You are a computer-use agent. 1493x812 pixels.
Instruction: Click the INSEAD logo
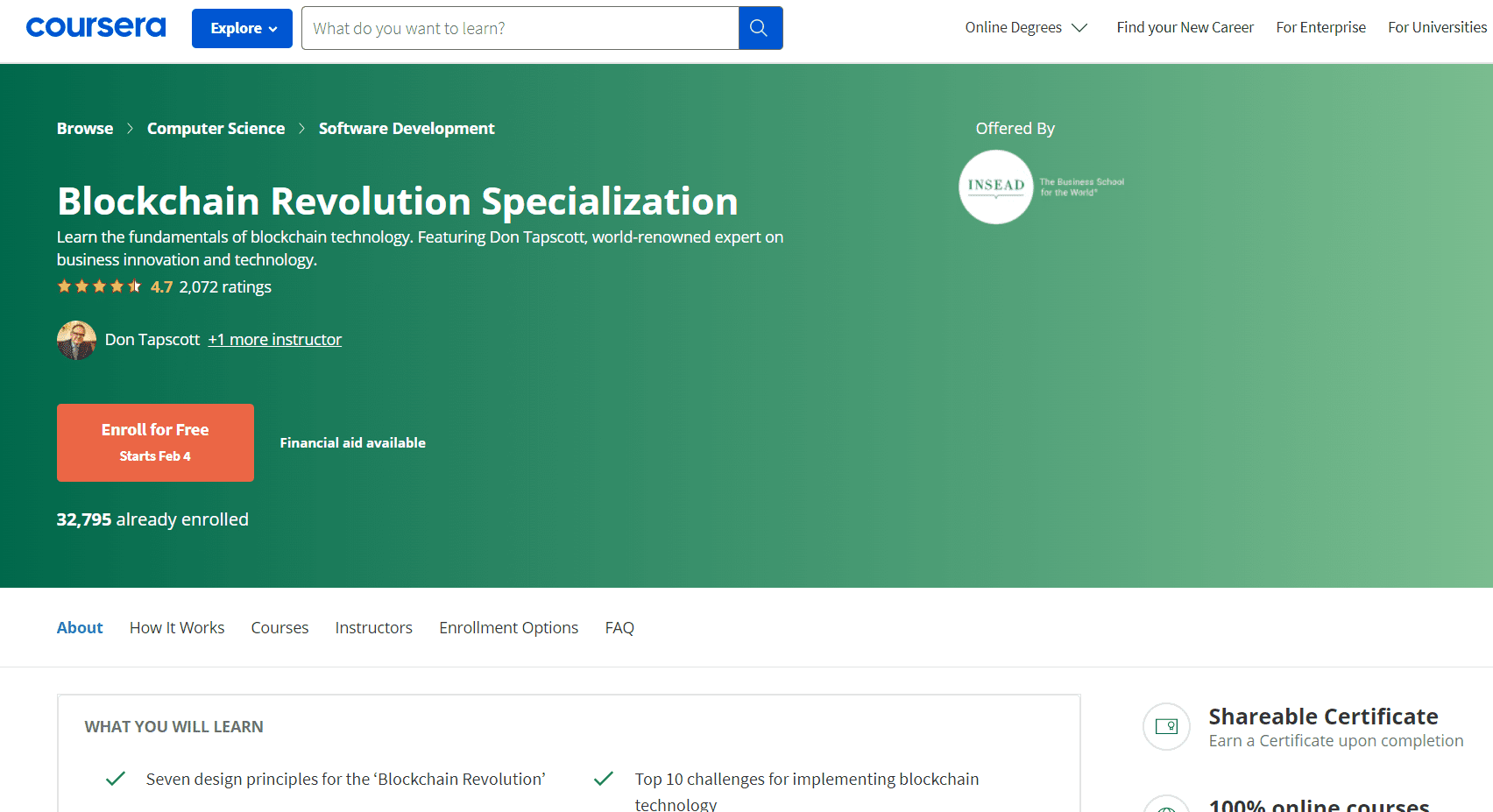[x=996, y=187]
